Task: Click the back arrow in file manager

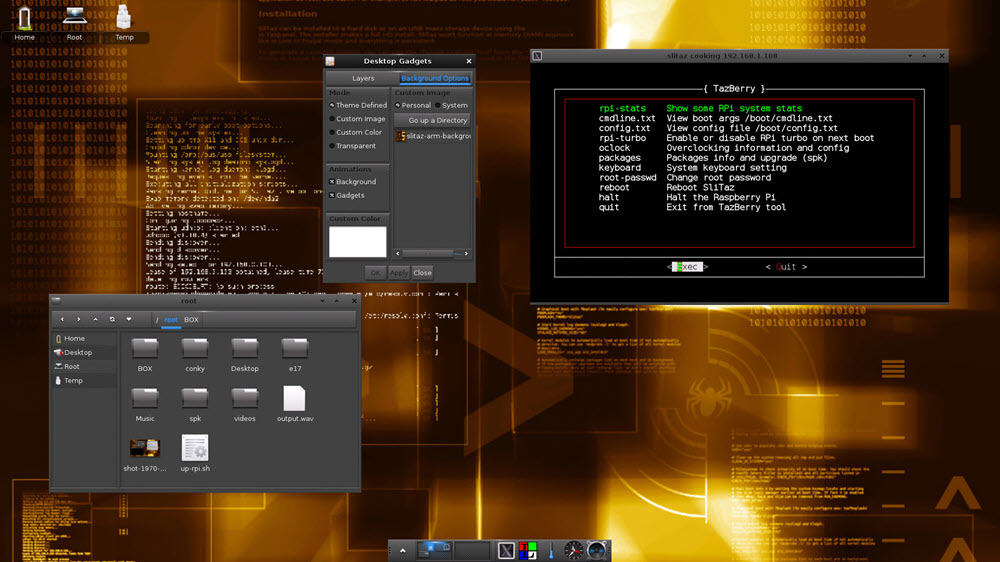Action: click(62, 319)
